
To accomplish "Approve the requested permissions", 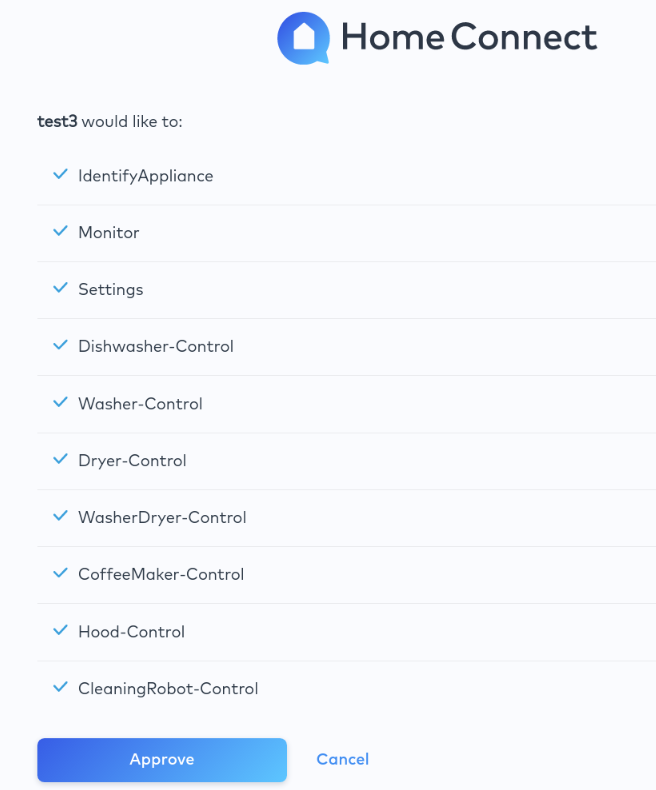I will [162, 760].
